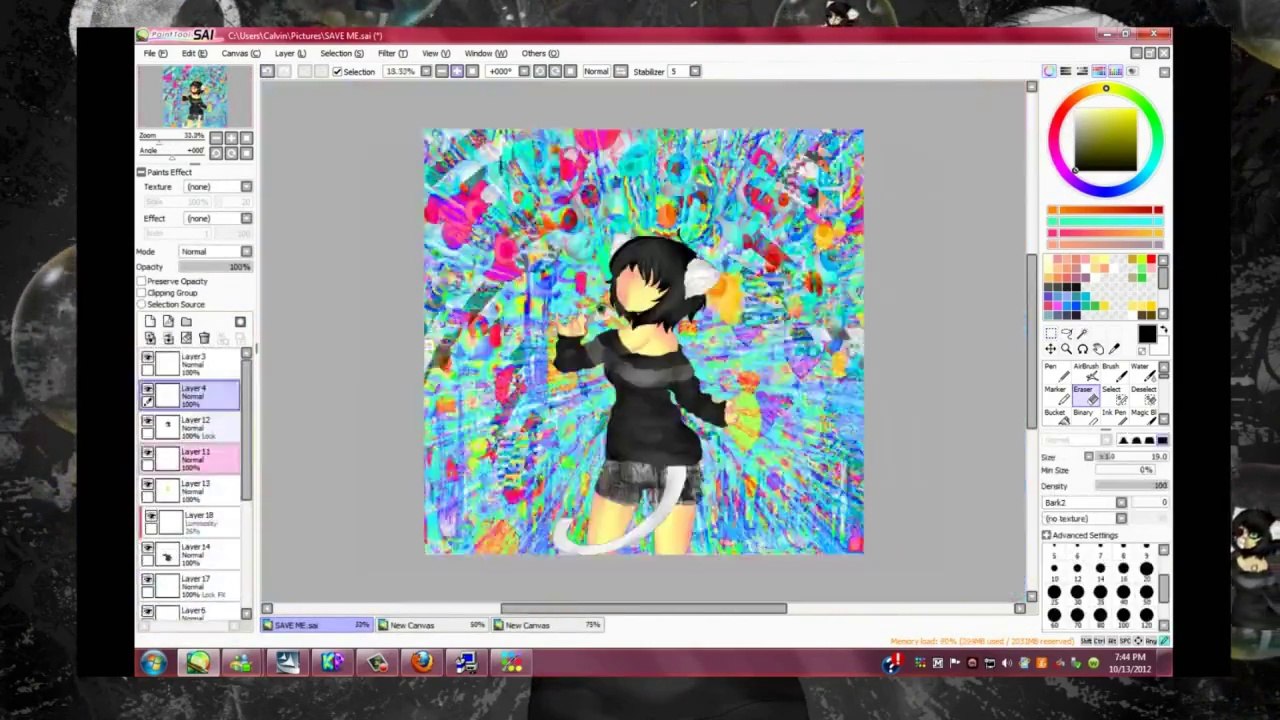This screenshot has height=720, width=1280.
Task: Create a new normal layer
Action: click(150, 322)
